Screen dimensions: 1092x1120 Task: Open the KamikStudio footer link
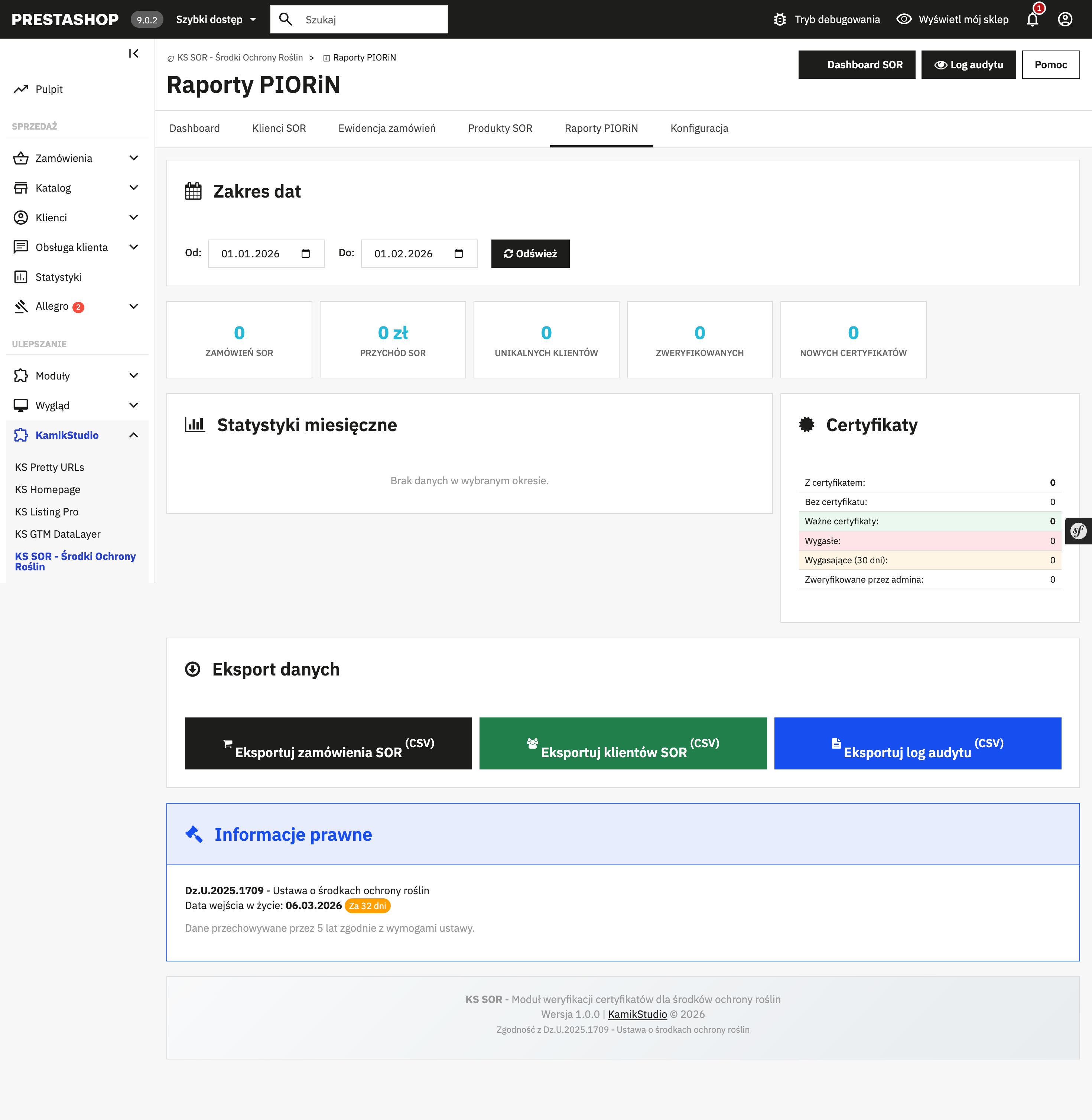point(637,1014)
